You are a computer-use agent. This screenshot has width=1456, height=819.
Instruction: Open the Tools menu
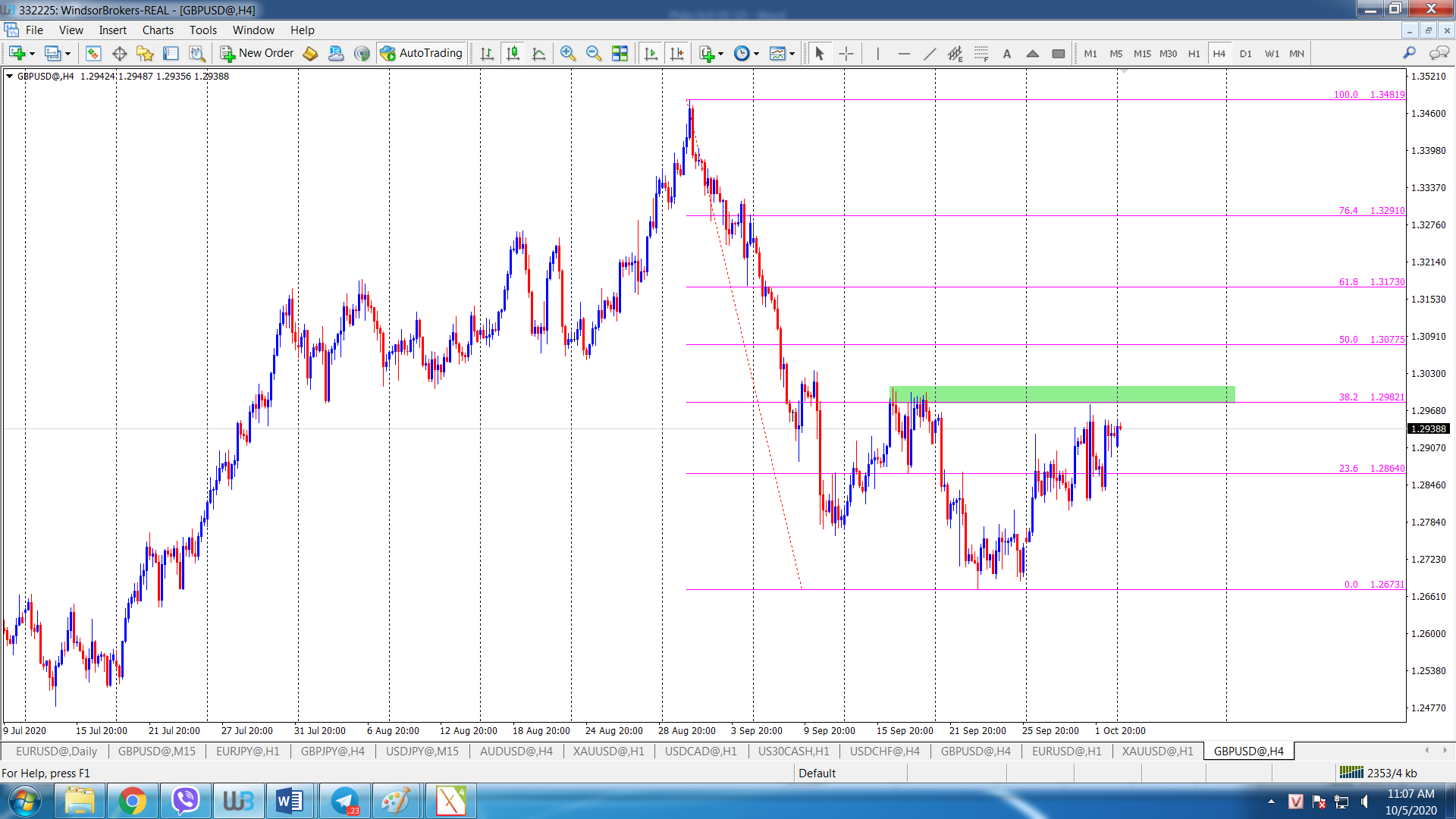coord(203,30)
